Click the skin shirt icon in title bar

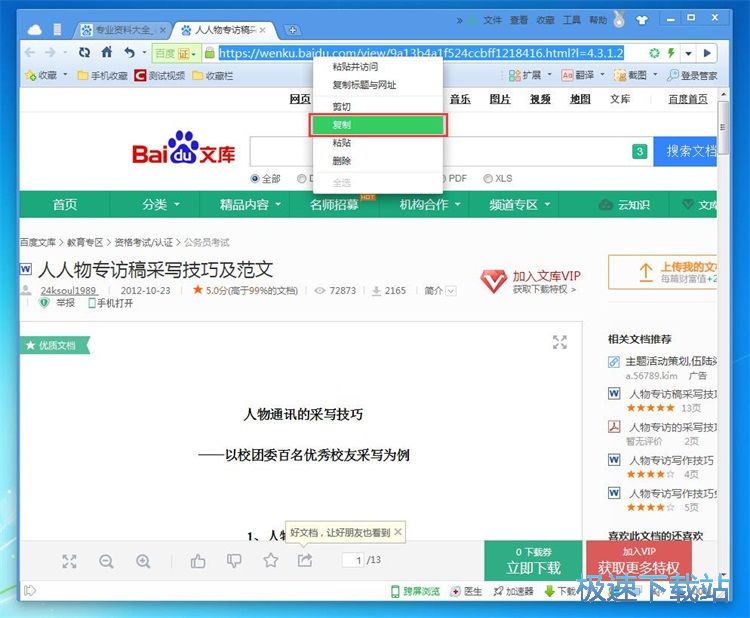[x=642, y=20]
